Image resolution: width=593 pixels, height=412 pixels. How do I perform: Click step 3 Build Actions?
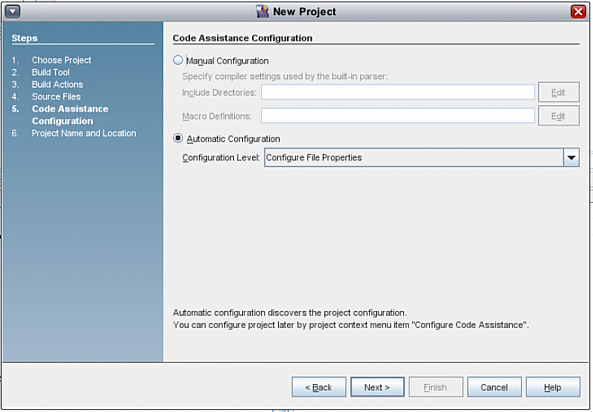point(57,84)
